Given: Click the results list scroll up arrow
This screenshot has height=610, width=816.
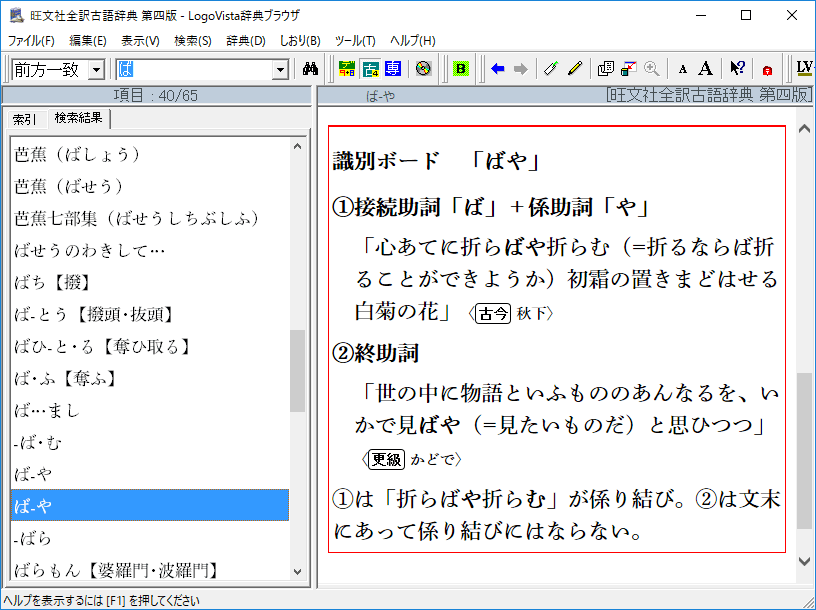Looking at the screenshot, I should (298, 146).
